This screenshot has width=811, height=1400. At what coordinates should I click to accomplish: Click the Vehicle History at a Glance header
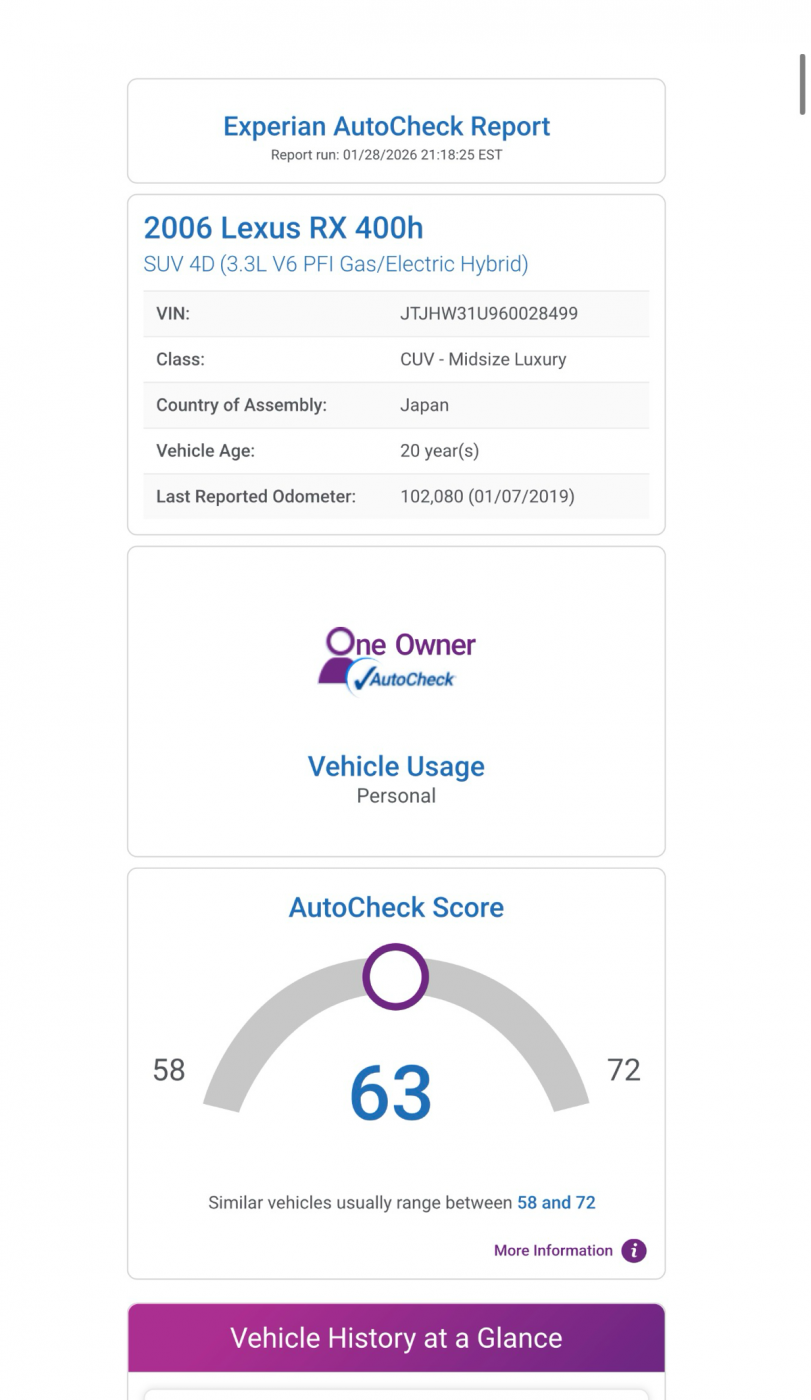coord(396,1338)
